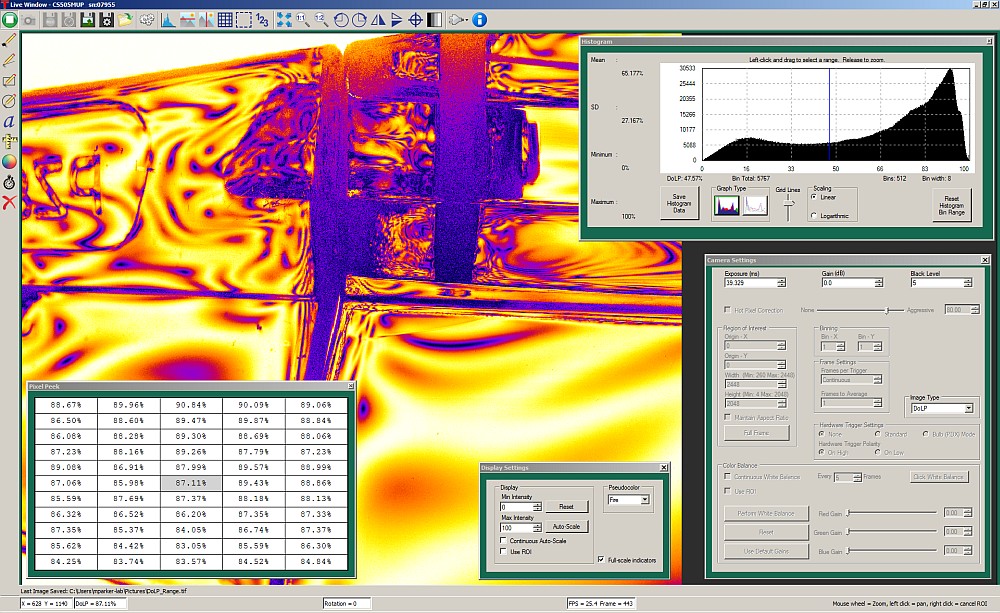The image size is (1000, 613).
Task: Click the crosshair target icon
Action: pyautogui.click(x=415, y=19)
